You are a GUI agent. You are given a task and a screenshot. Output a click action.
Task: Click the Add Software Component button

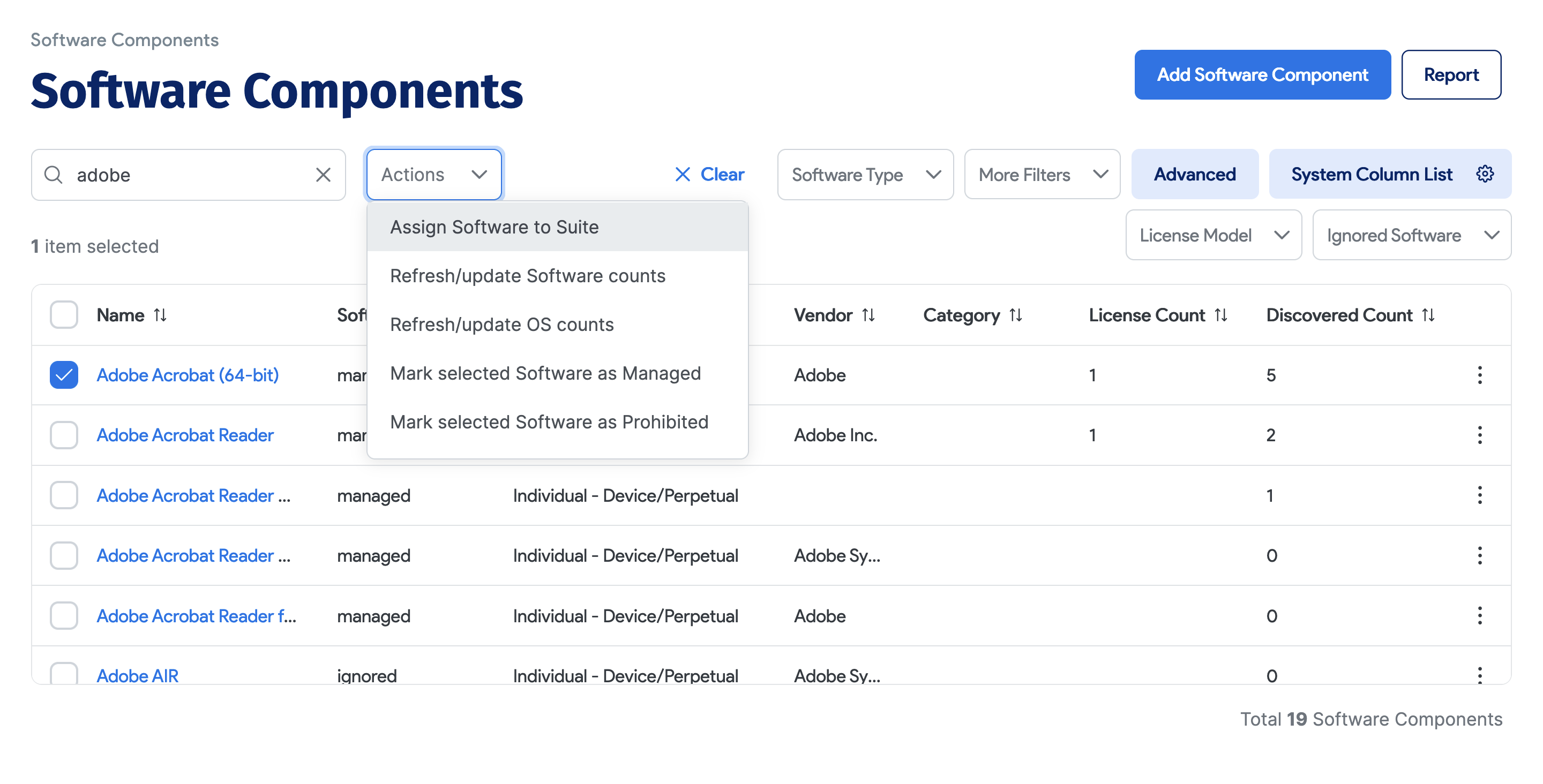[1262, 74]
